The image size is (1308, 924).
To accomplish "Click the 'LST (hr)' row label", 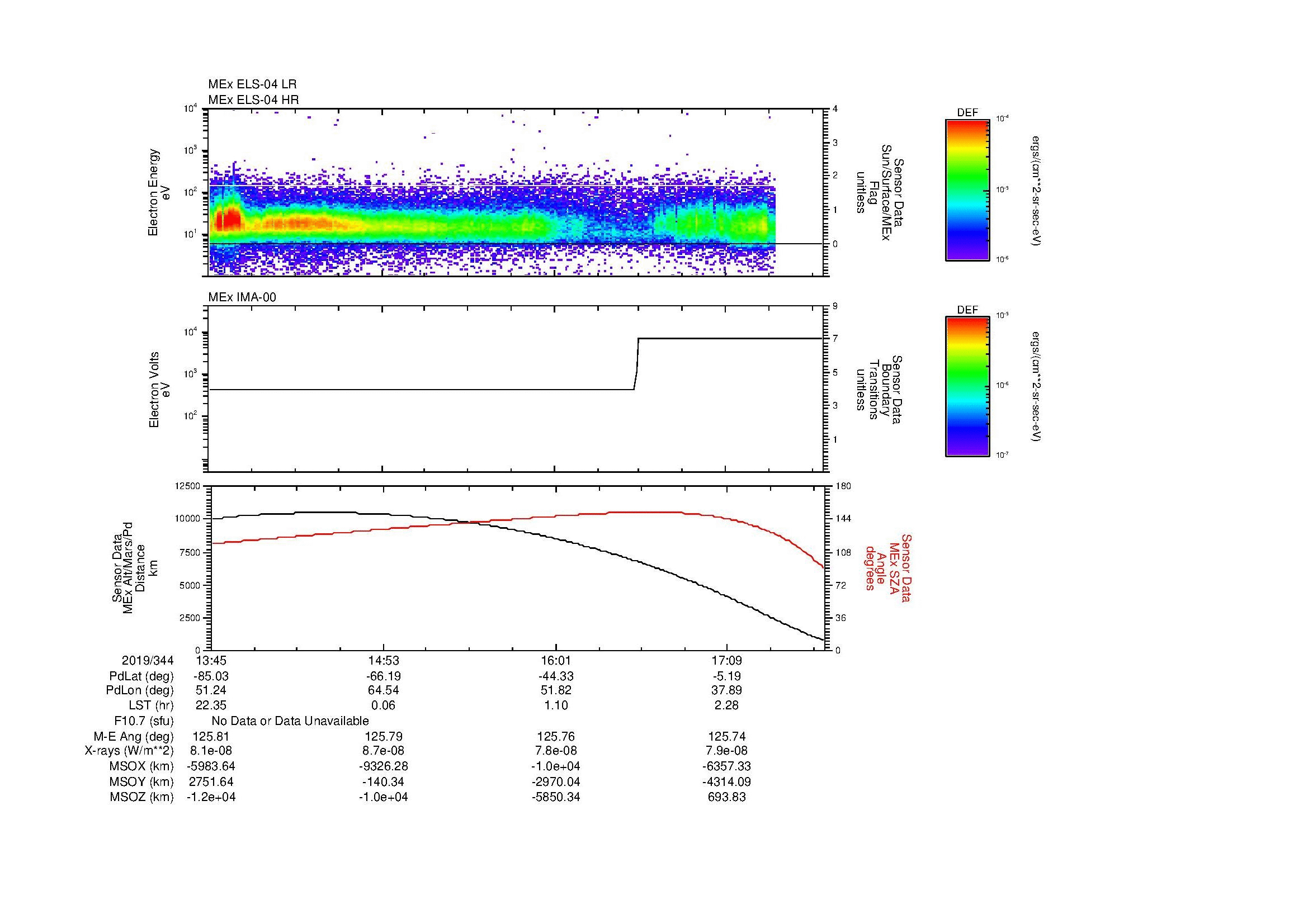I will (x=151, y=705).
